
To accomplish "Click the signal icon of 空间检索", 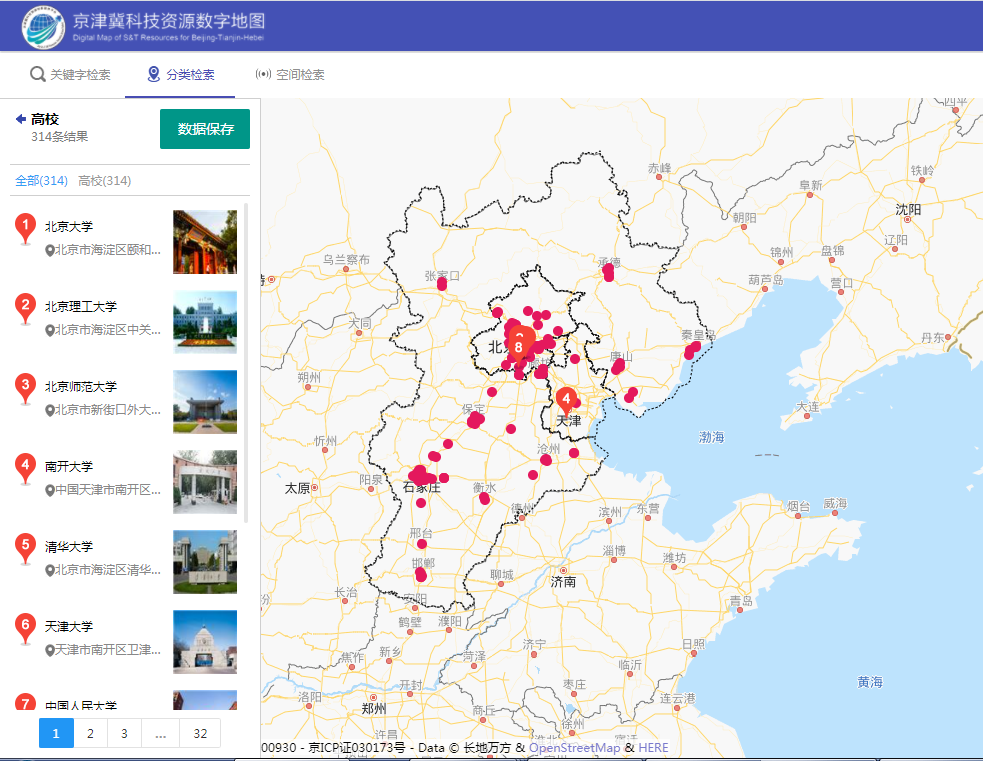I will pos(263,74).
